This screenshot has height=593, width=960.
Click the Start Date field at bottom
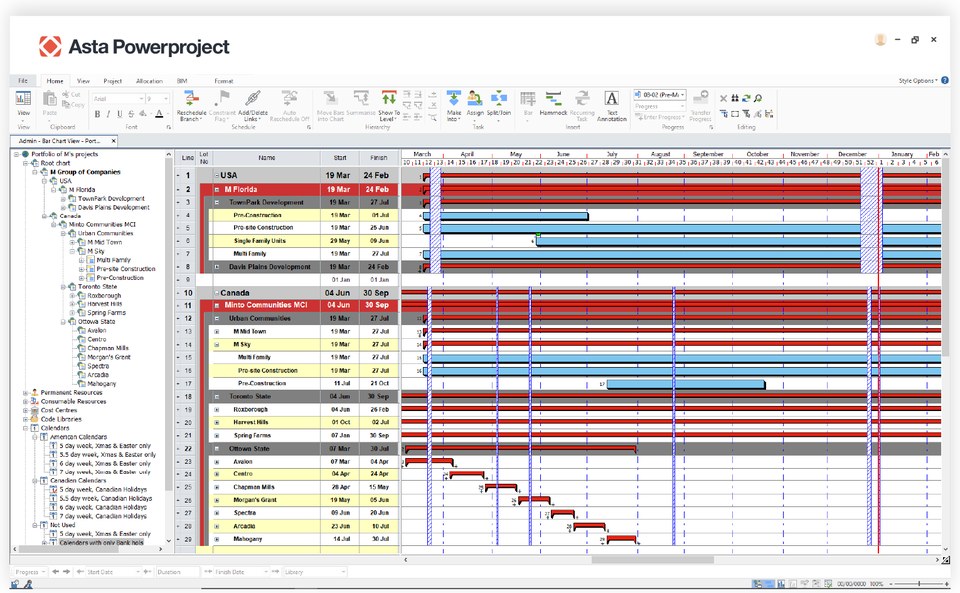pos(114,572)
